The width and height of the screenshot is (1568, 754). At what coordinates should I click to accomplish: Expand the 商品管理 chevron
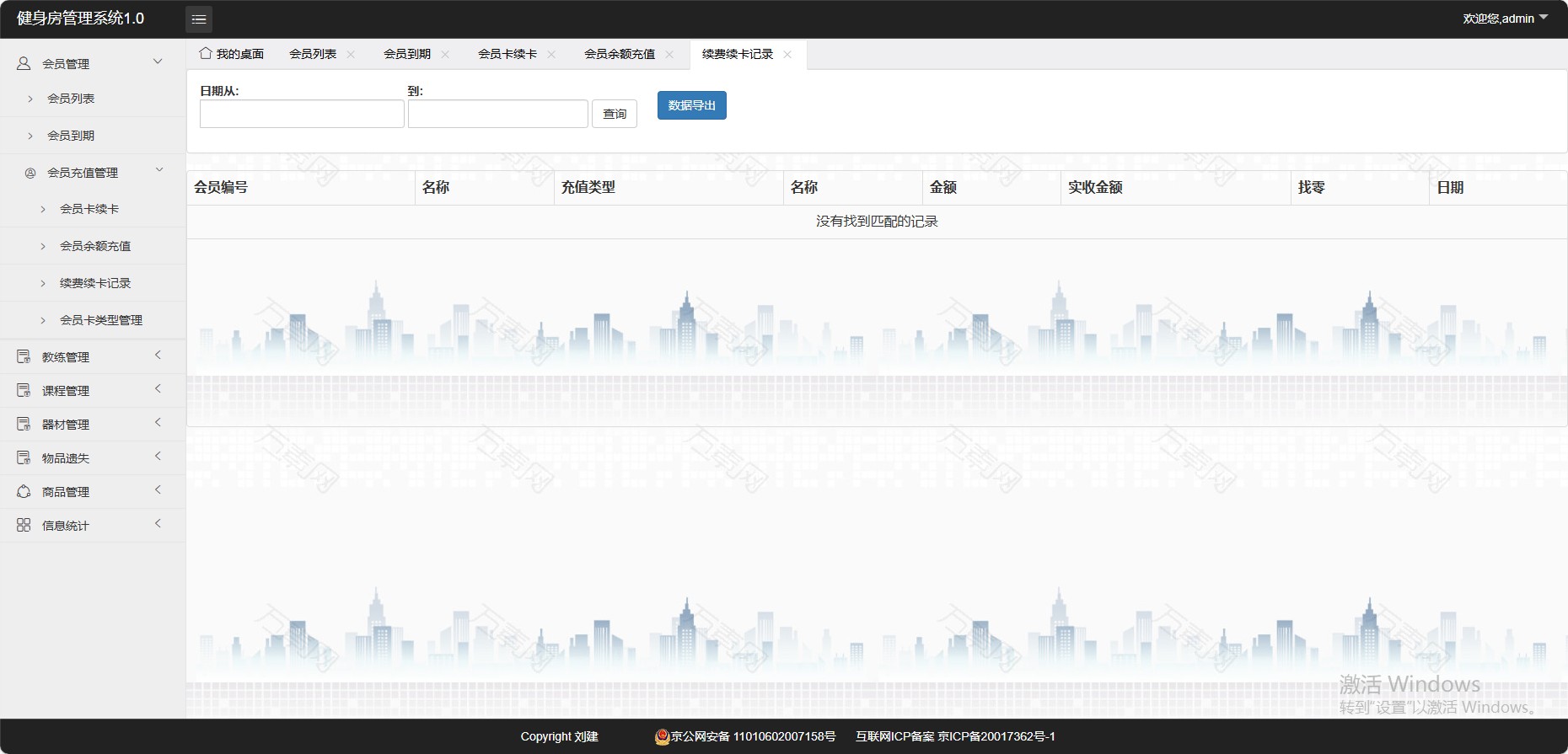(x=158, y=490)
